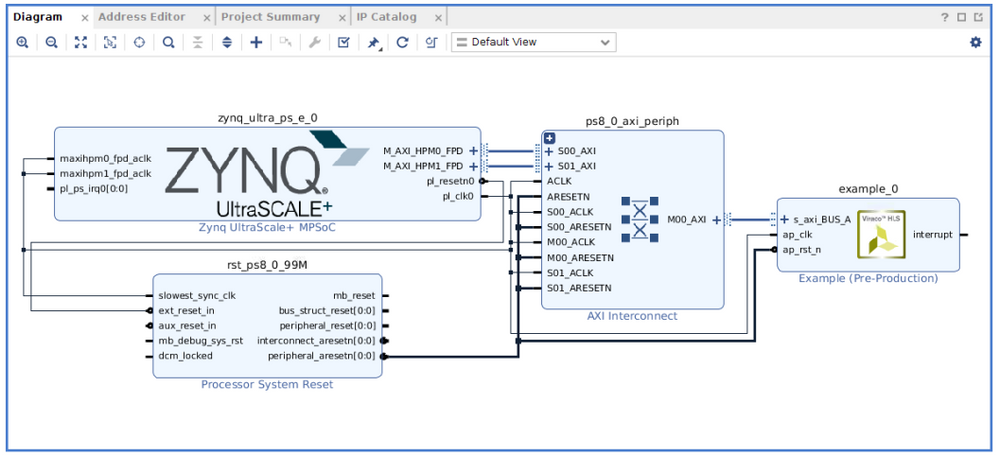Click the Expand All toolbar icon
The image size is (999, 461).
[227, 42]
